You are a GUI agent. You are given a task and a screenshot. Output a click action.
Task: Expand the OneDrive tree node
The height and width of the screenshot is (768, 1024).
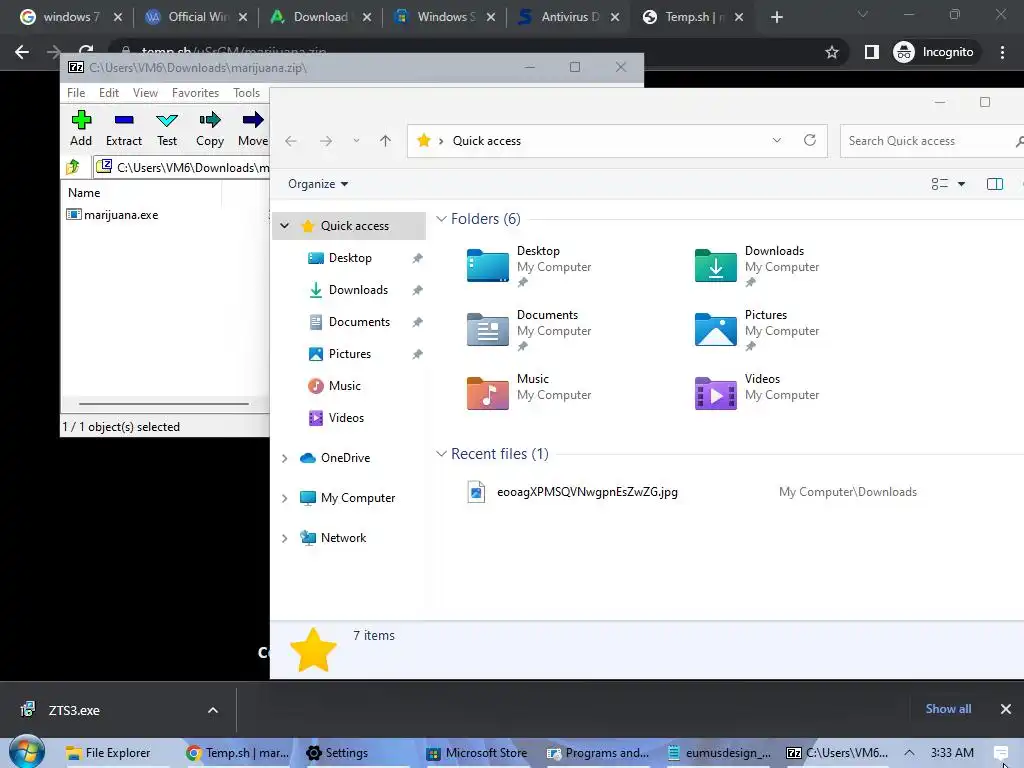click(285, 458)
